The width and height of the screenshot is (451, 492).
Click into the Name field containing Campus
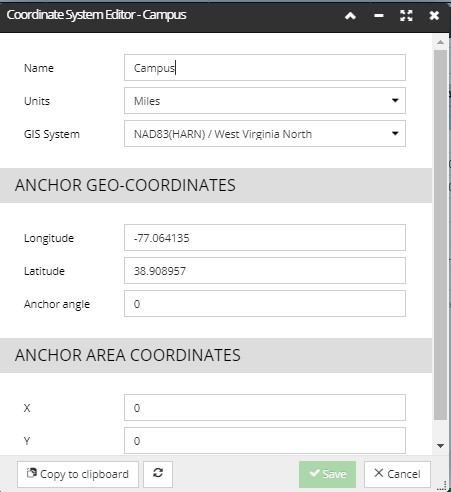(265, 68)
